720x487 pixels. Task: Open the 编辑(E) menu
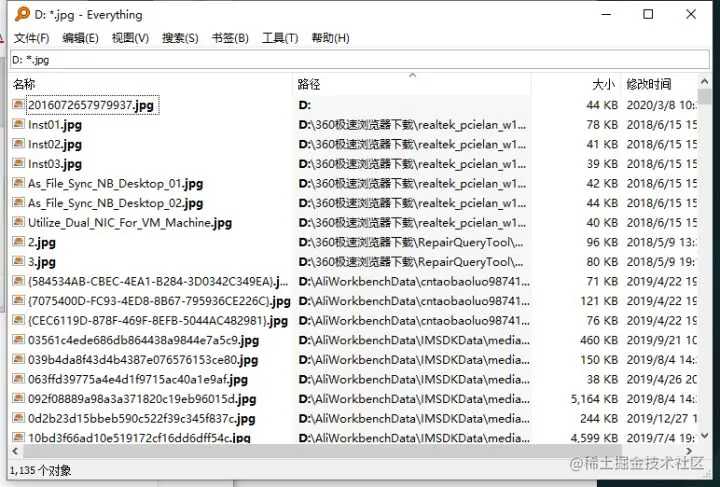pos(80,38)
